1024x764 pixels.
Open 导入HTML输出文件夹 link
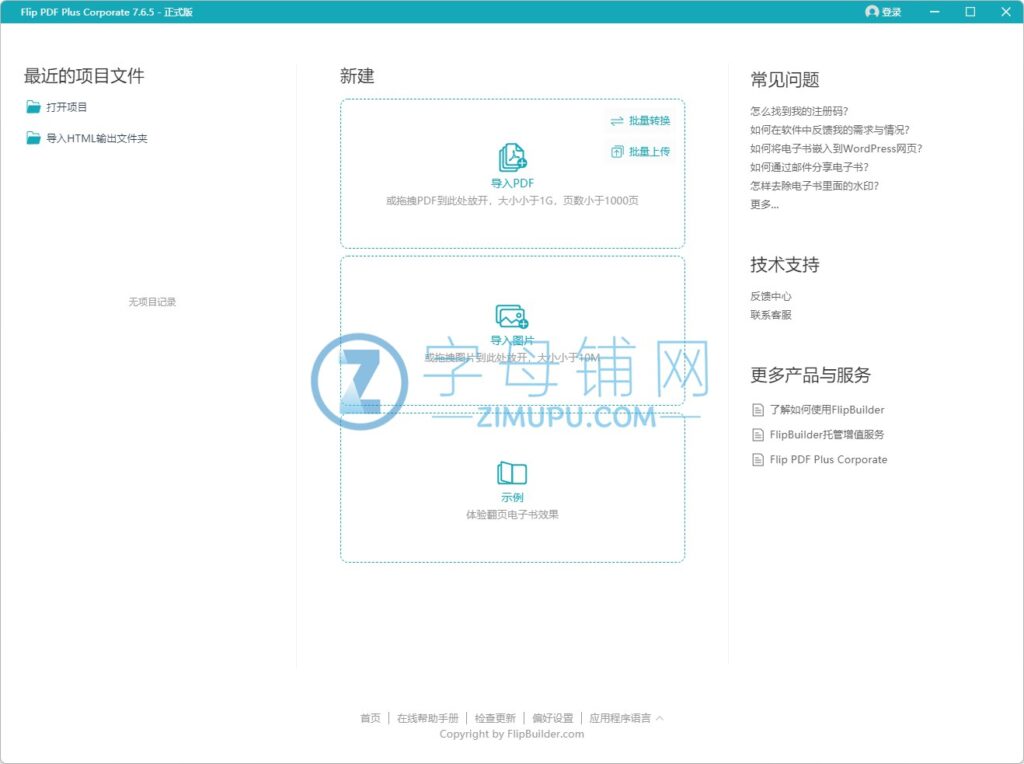(x=97, y=138)
